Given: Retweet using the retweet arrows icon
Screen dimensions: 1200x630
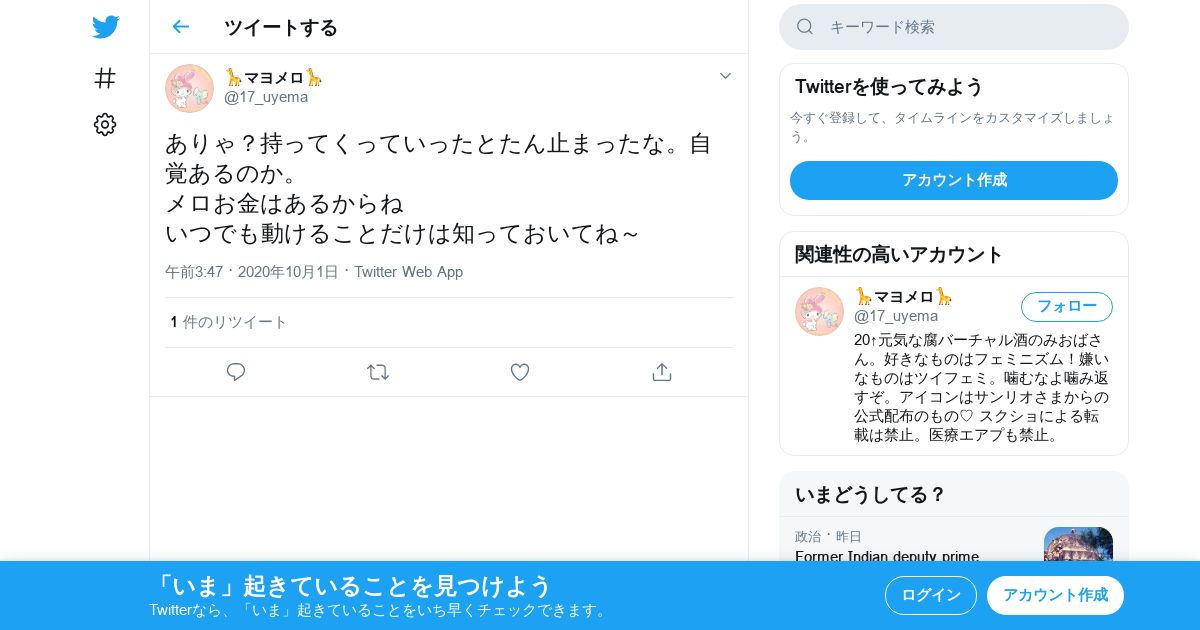Looking at the screenshot, I should tap(378, 372).
